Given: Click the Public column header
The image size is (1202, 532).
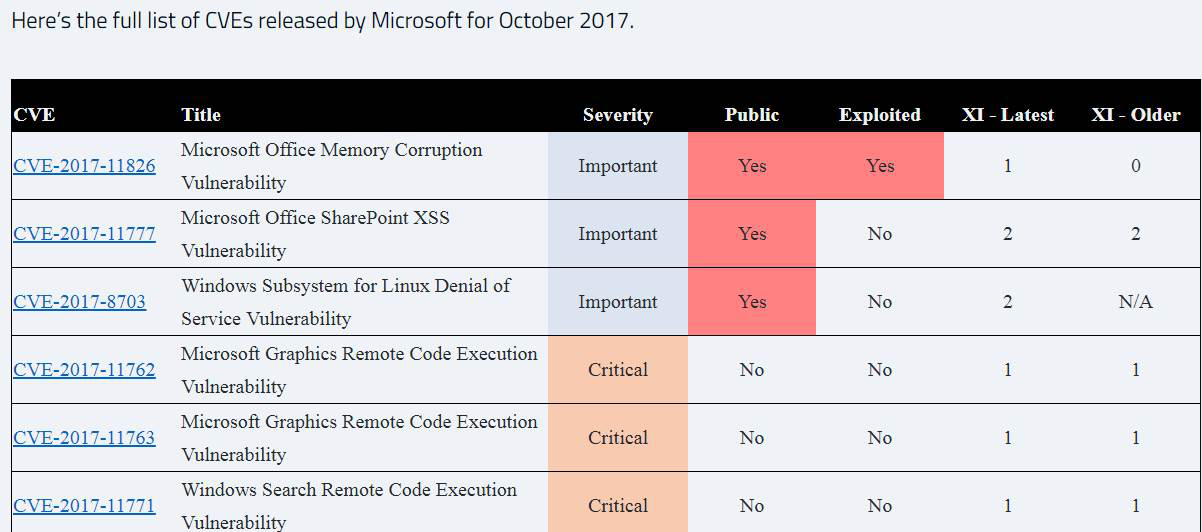Looking at the screenshot, I should [x=751, y=115].
